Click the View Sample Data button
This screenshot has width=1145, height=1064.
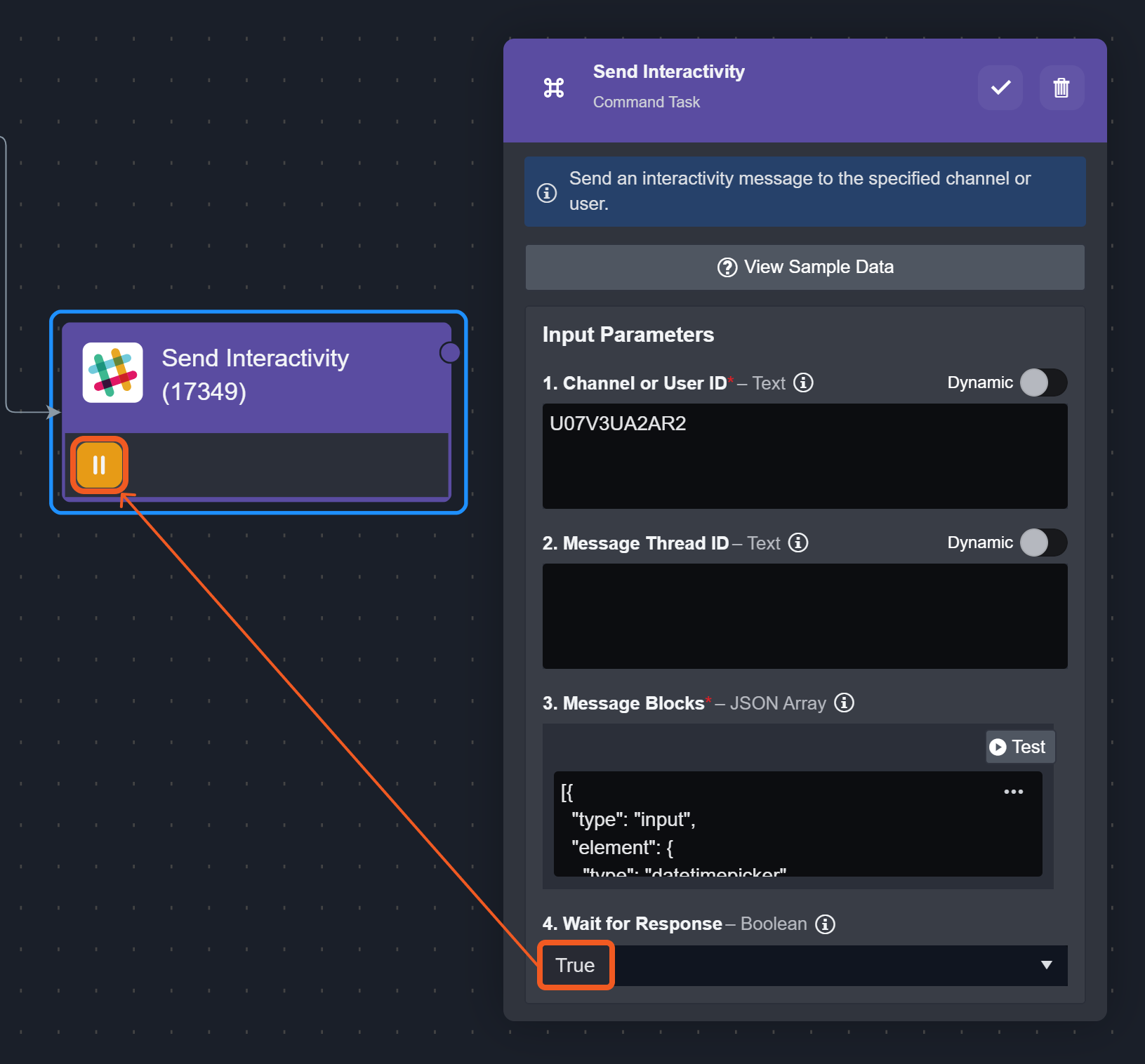click(805, 267)
